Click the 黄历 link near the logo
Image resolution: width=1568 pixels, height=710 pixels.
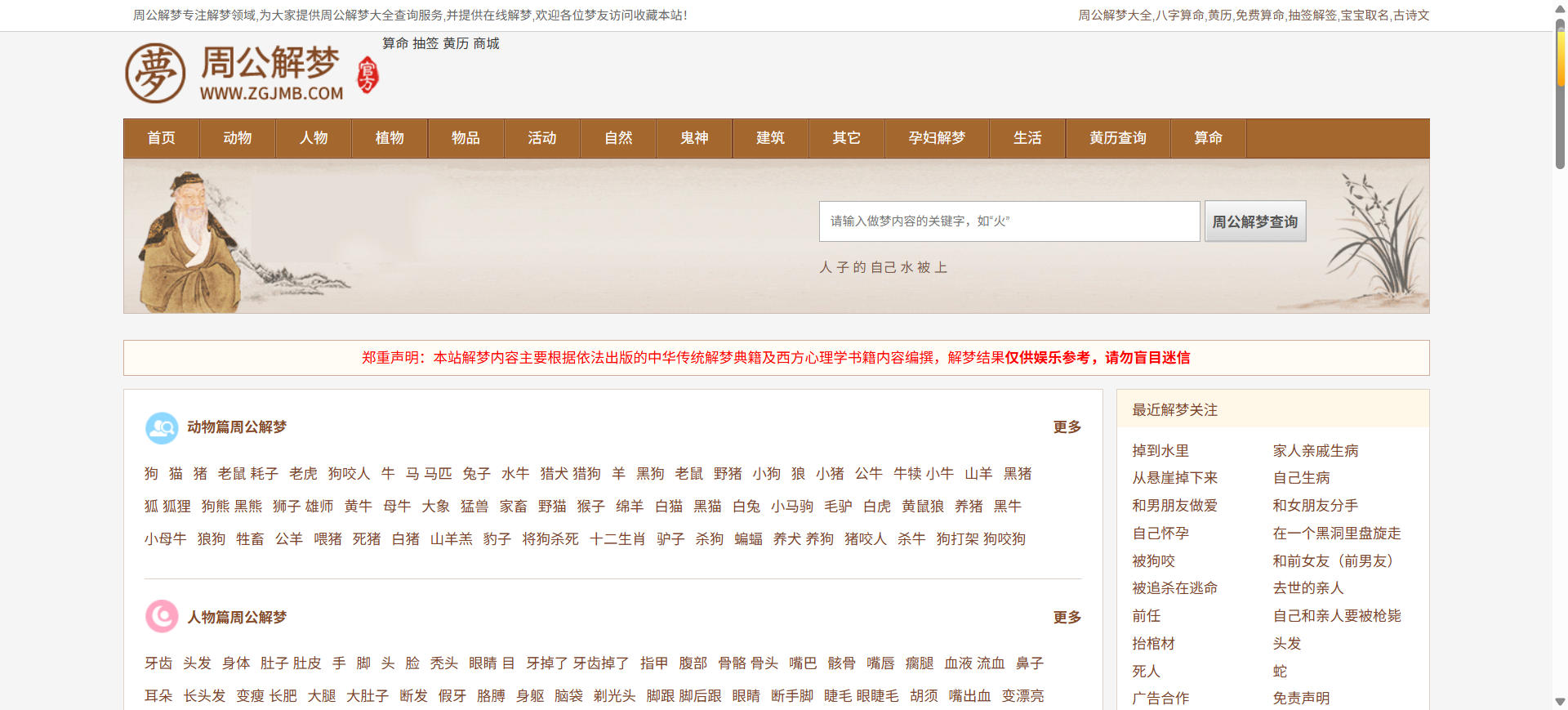(x=456, y=43)
